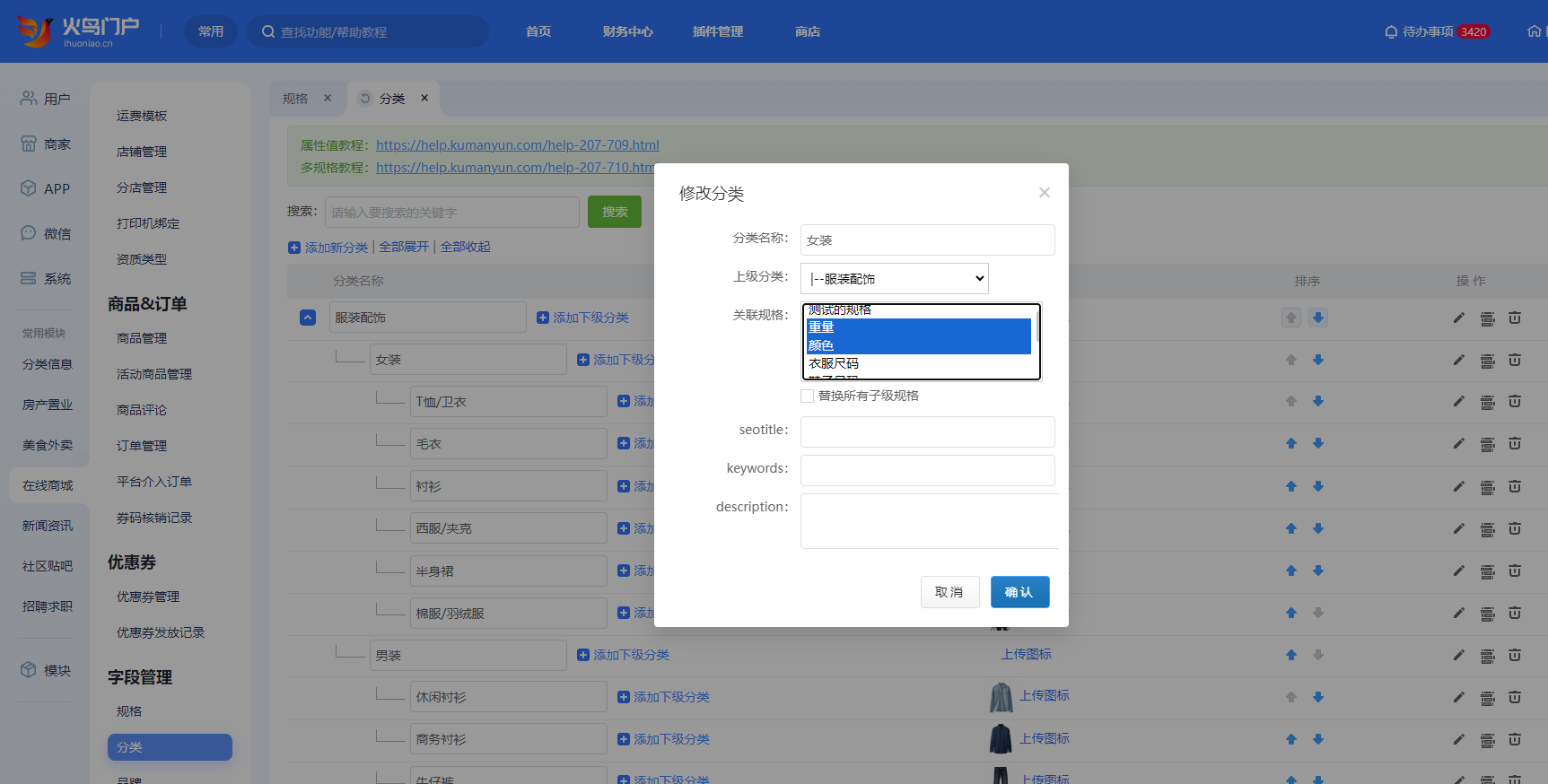Close the 分类 tab
1548x784 pixels.
424,99
